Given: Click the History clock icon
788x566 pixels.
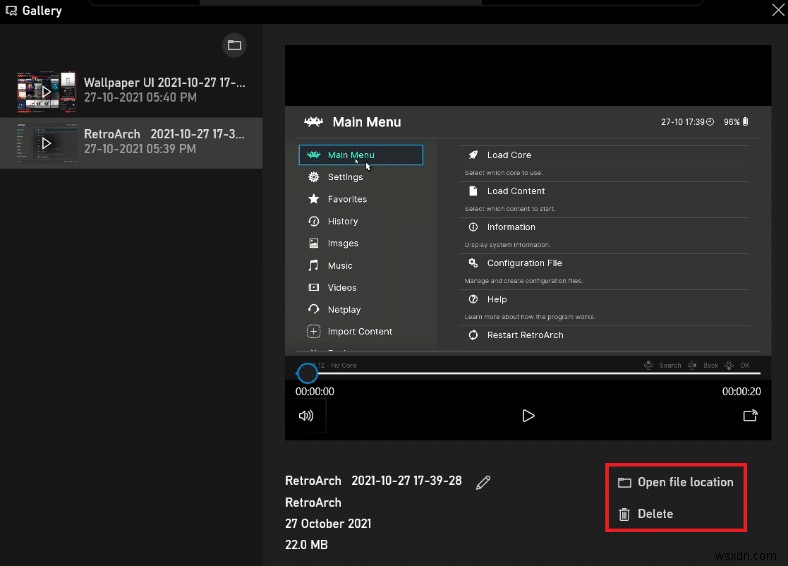Looking at the screenshot, I should tap(314, 221).
